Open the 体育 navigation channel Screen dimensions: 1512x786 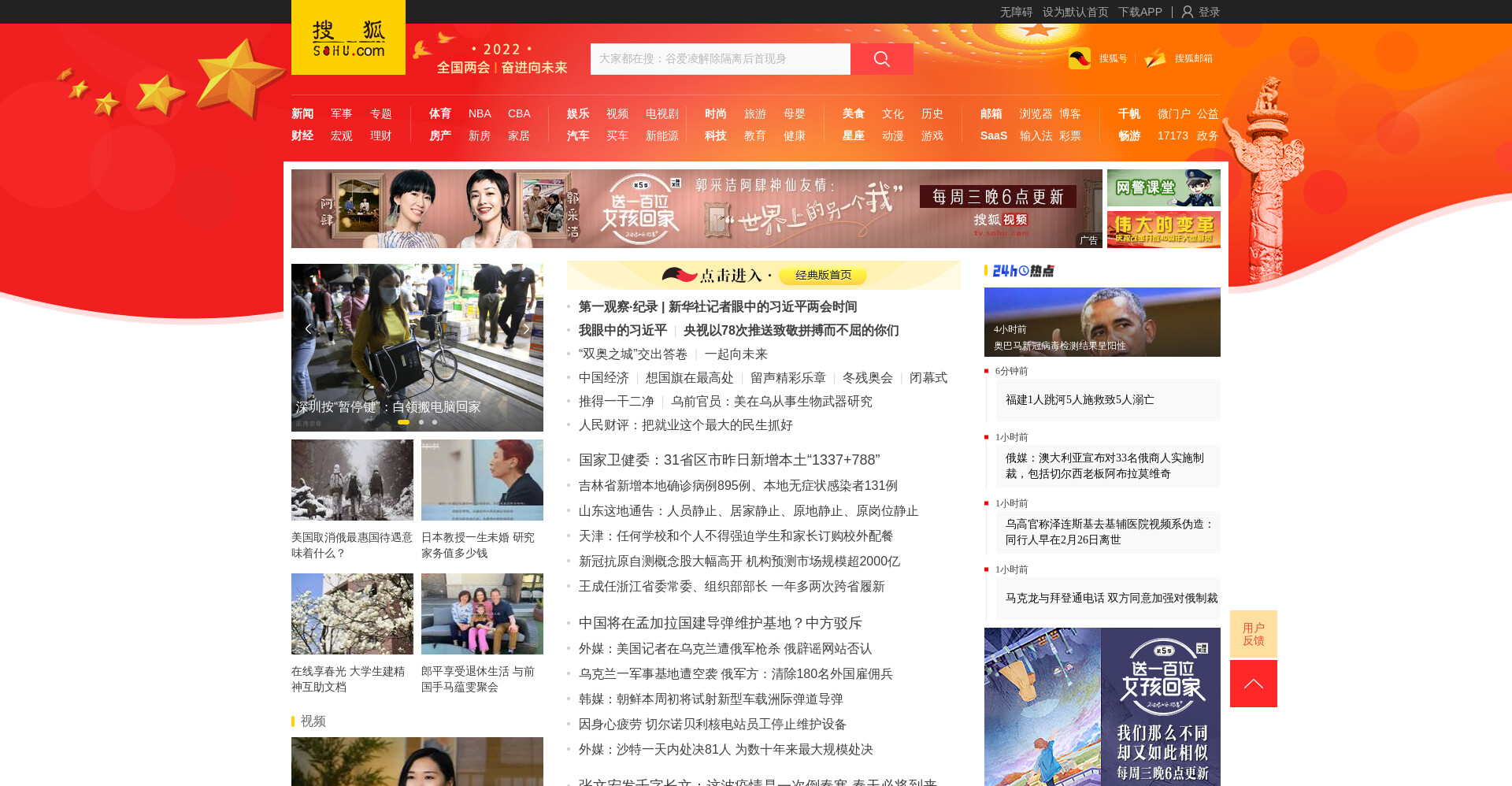click(x=440, y=114)
